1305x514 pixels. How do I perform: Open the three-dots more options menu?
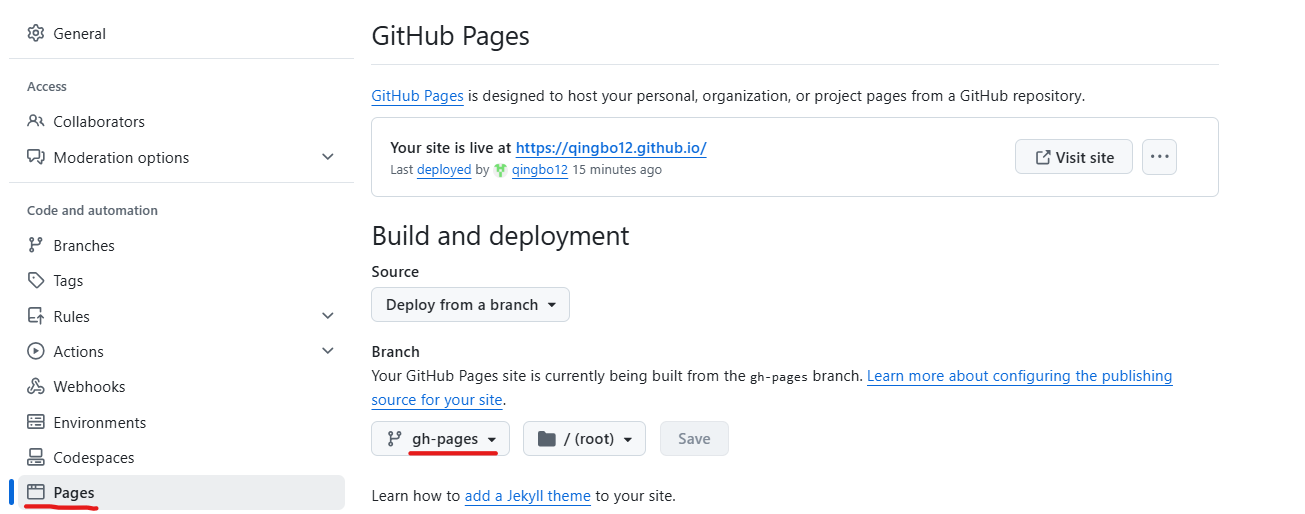tap(1159, 157)
